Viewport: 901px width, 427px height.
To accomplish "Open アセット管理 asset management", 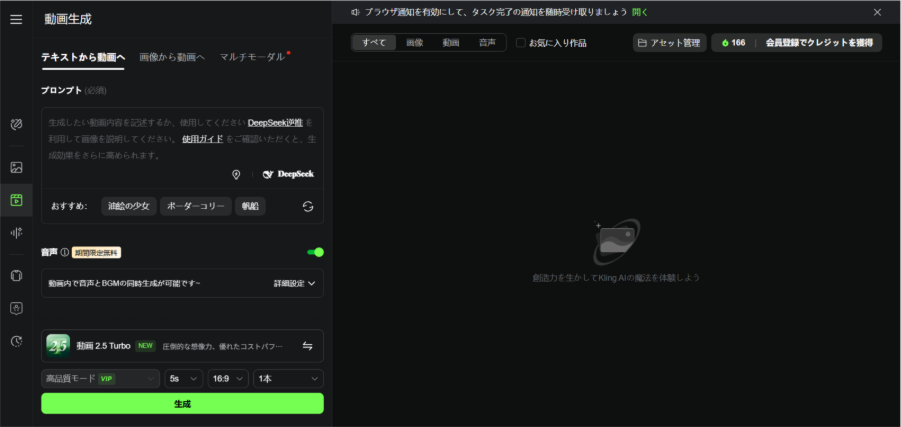I will [x=669, y=43].
